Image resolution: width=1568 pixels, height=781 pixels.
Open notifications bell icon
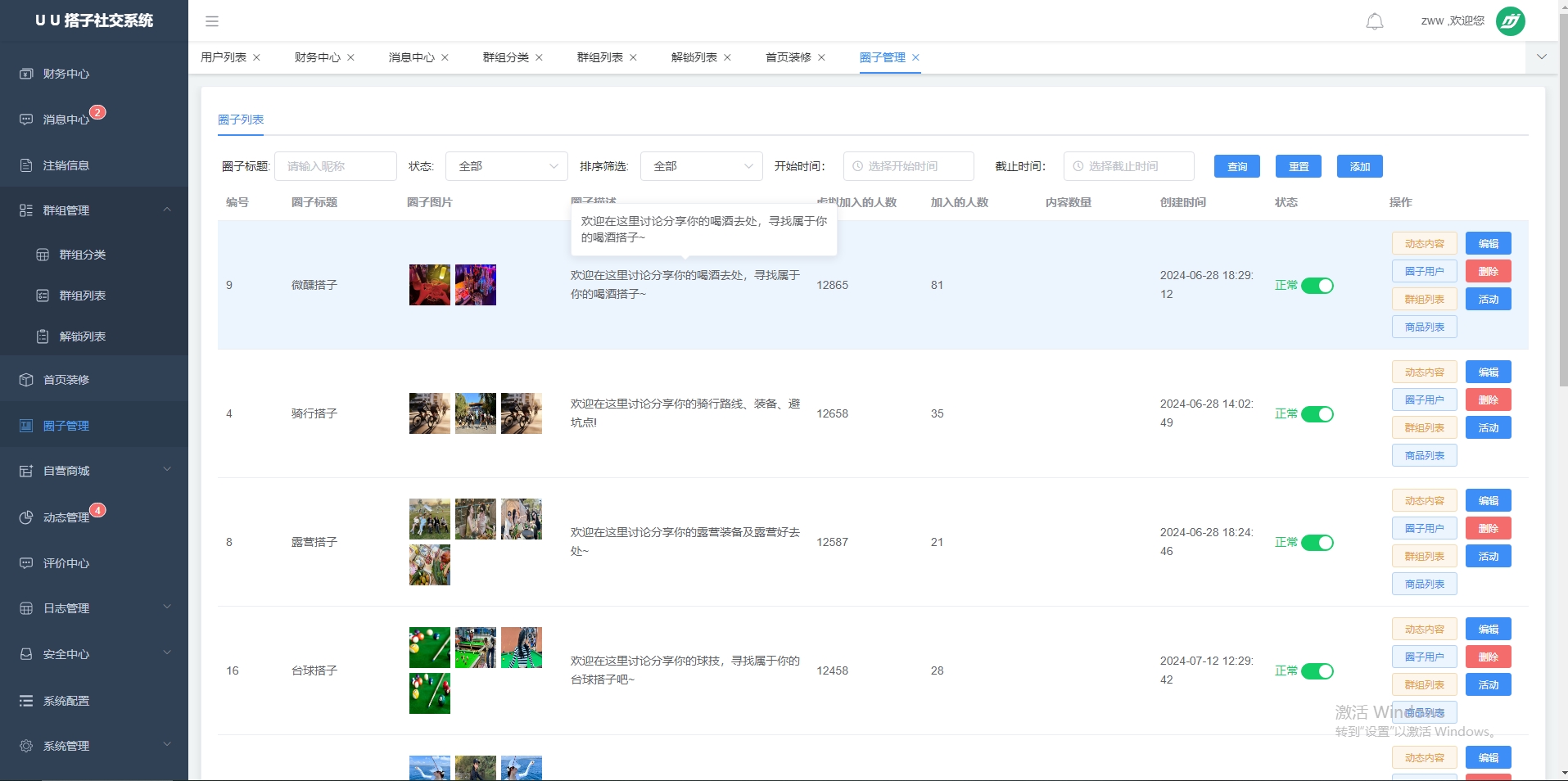coord(1375,21)
